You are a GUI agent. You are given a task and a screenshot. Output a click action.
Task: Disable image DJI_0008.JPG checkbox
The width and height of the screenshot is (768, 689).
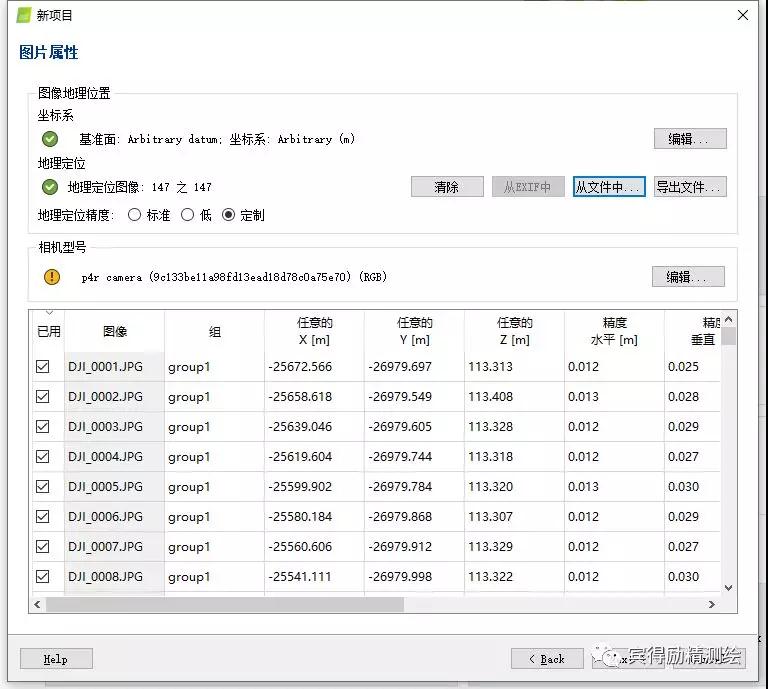click(x=43, y=577)
